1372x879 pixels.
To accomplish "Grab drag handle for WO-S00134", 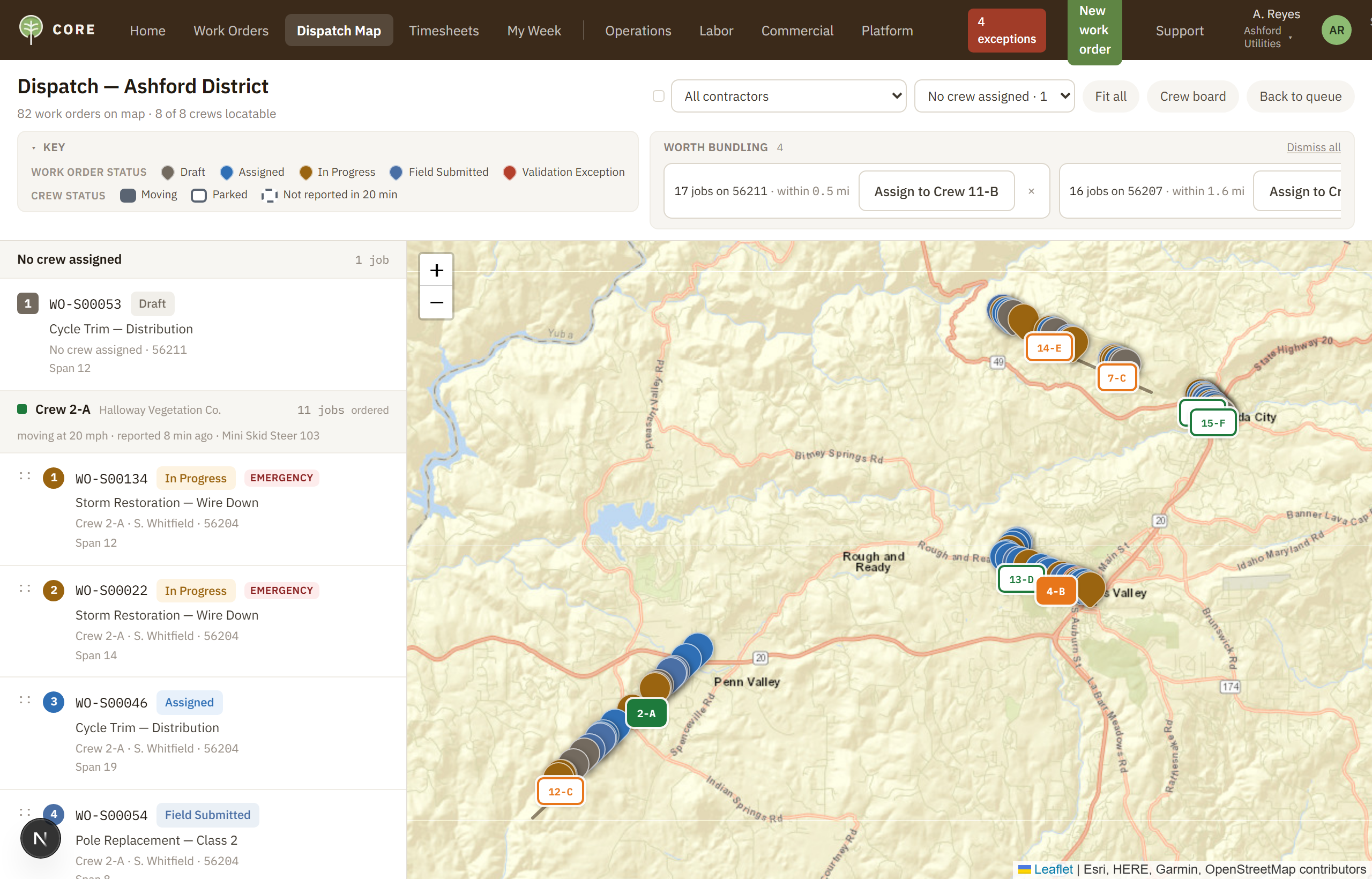I will 25,475.
